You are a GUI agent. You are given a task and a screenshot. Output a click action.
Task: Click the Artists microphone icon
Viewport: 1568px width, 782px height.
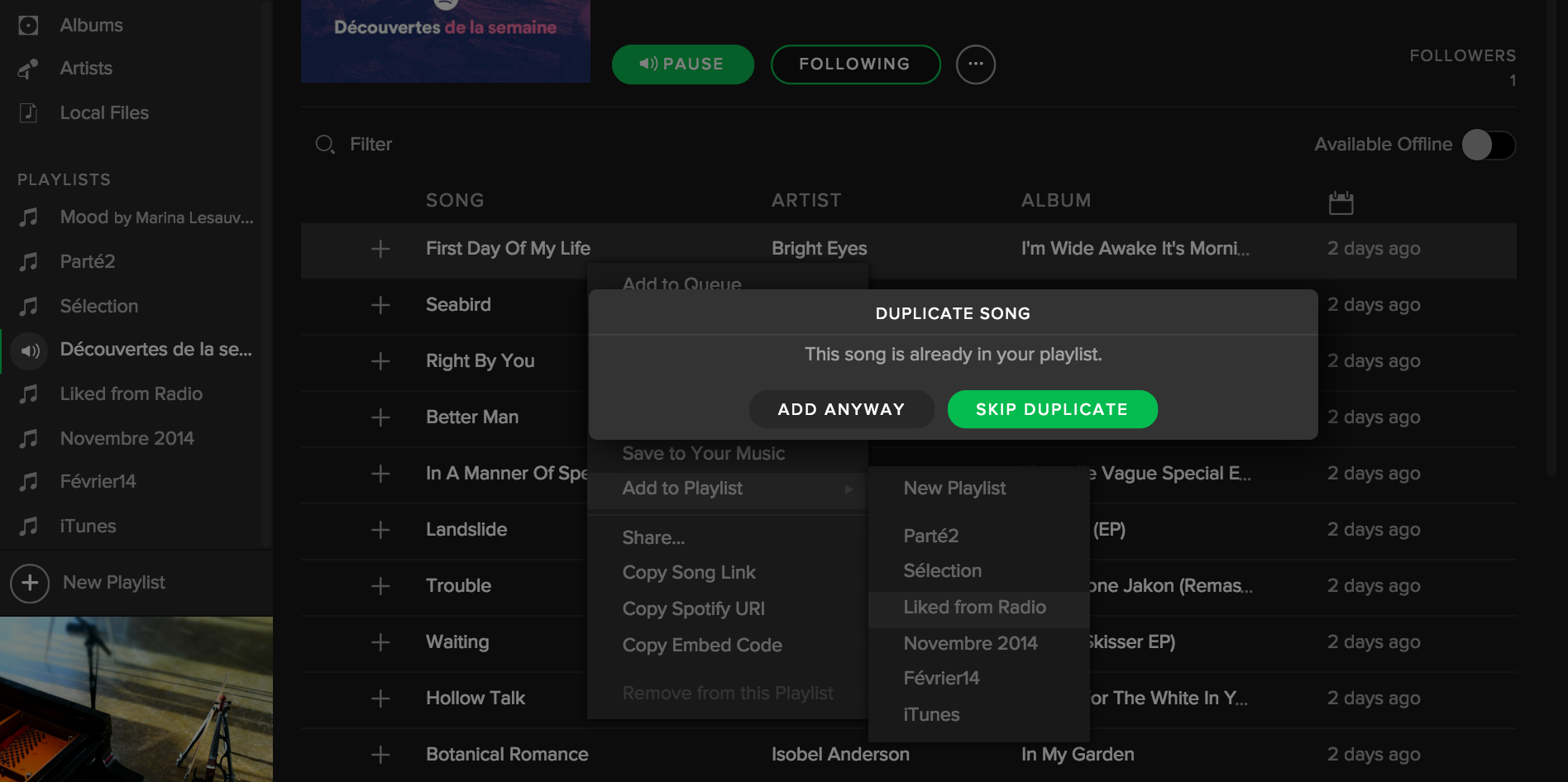point(28,69)
